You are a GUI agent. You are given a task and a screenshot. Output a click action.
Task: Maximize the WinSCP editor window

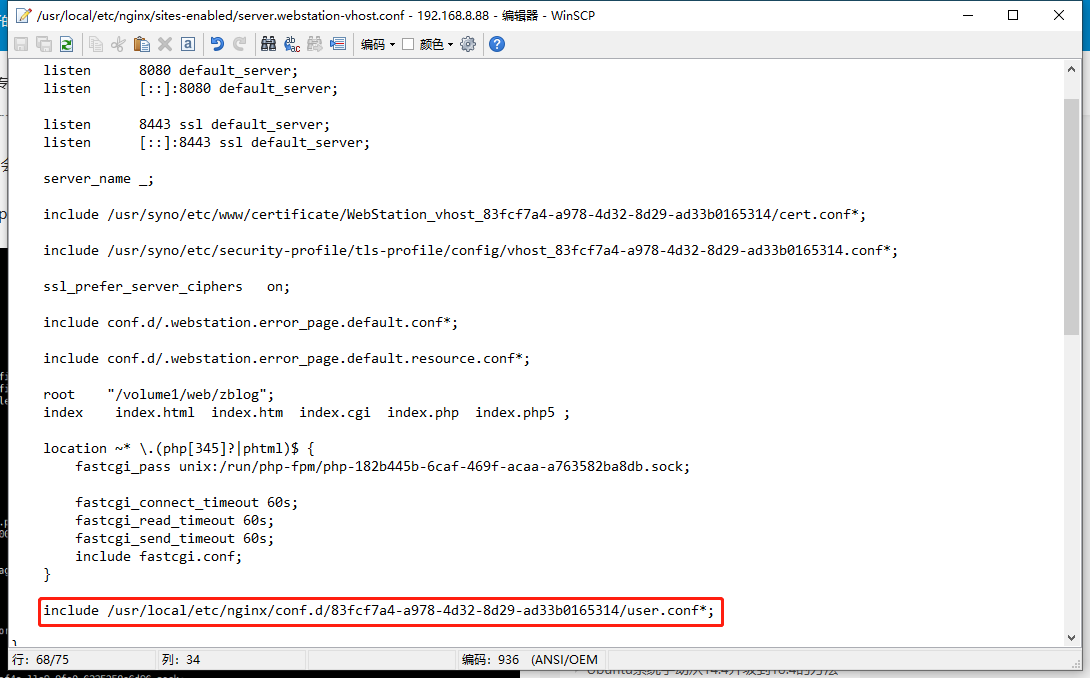(x=1013, y=15)
